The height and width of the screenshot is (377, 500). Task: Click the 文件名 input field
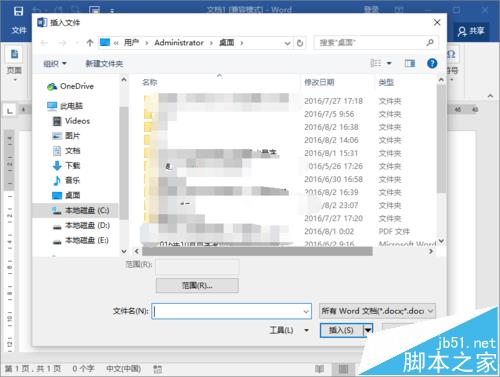click(x=232, y=311)
